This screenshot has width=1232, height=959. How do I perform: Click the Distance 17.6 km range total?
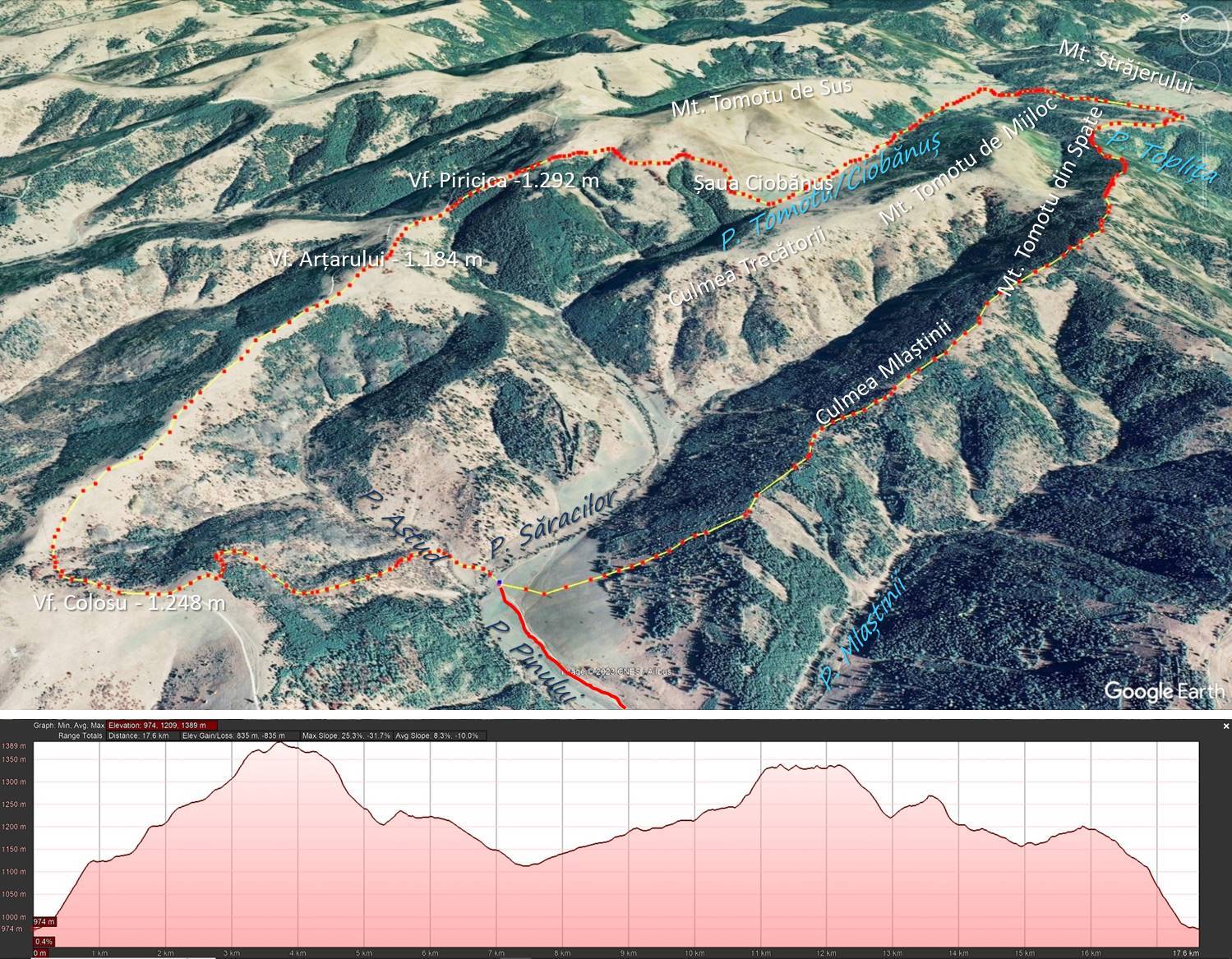click(146, 735)
